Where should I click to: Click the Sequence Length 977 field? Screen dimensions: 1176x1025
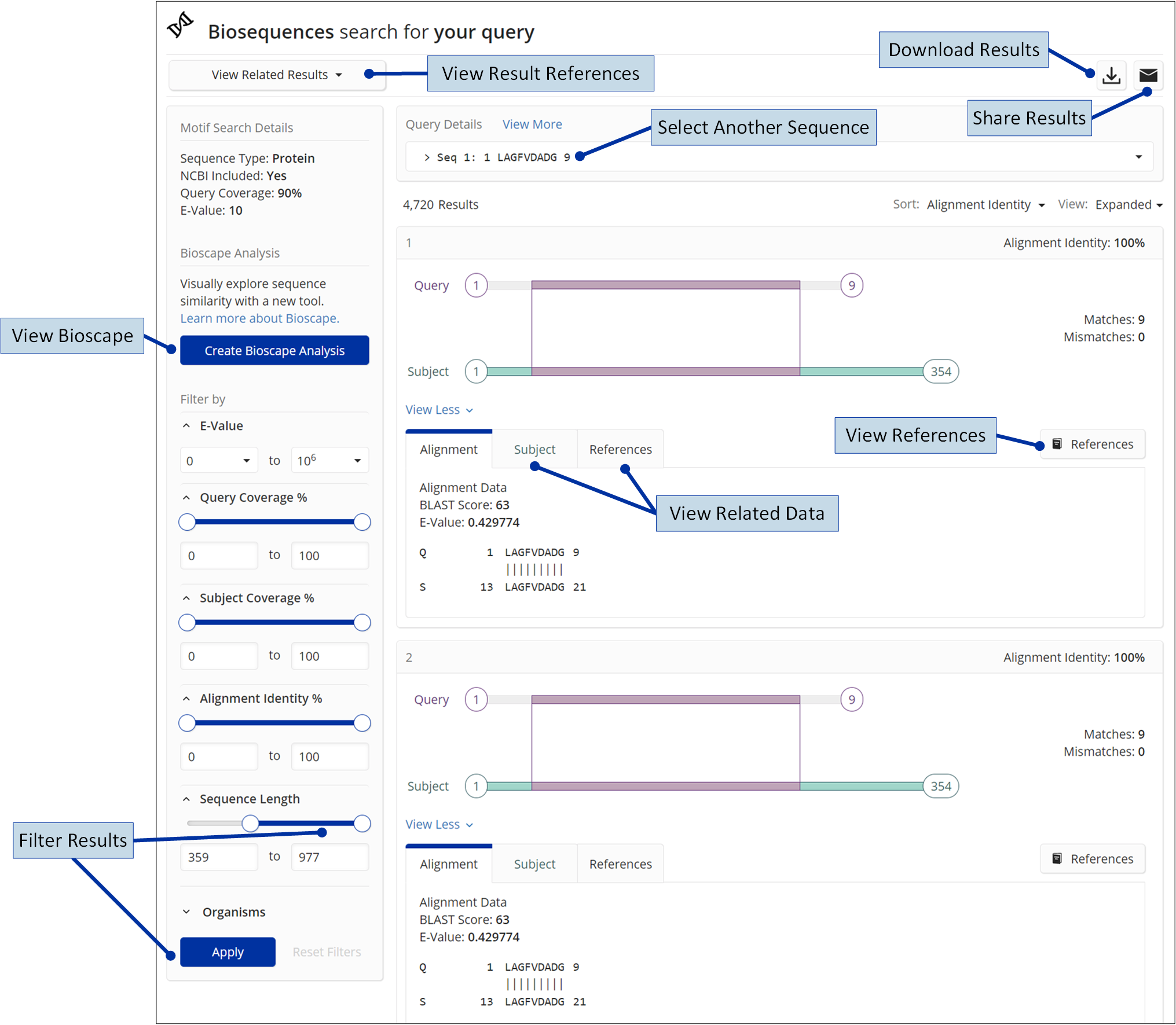[329, 857]
